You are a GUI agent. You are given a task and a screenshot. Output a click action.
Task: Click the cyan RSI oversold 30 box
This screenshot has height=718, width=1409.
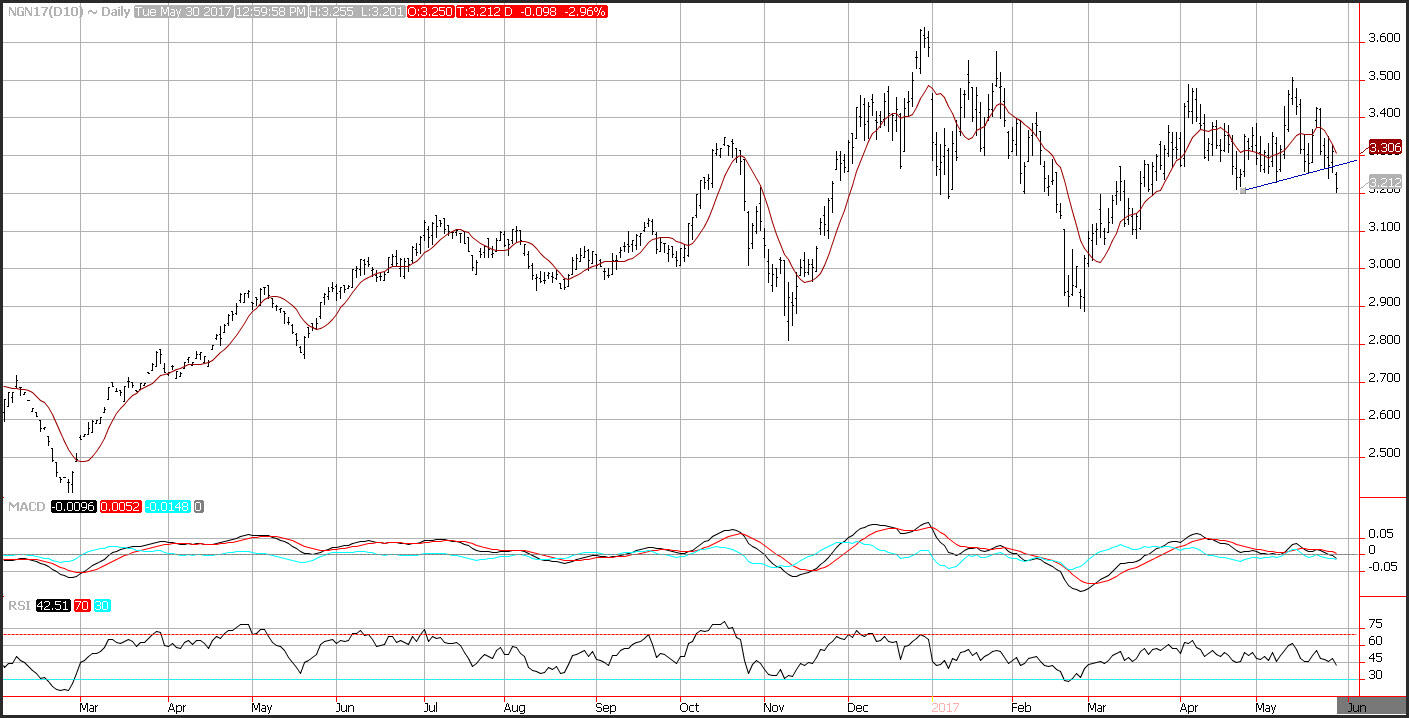[102, 605]
